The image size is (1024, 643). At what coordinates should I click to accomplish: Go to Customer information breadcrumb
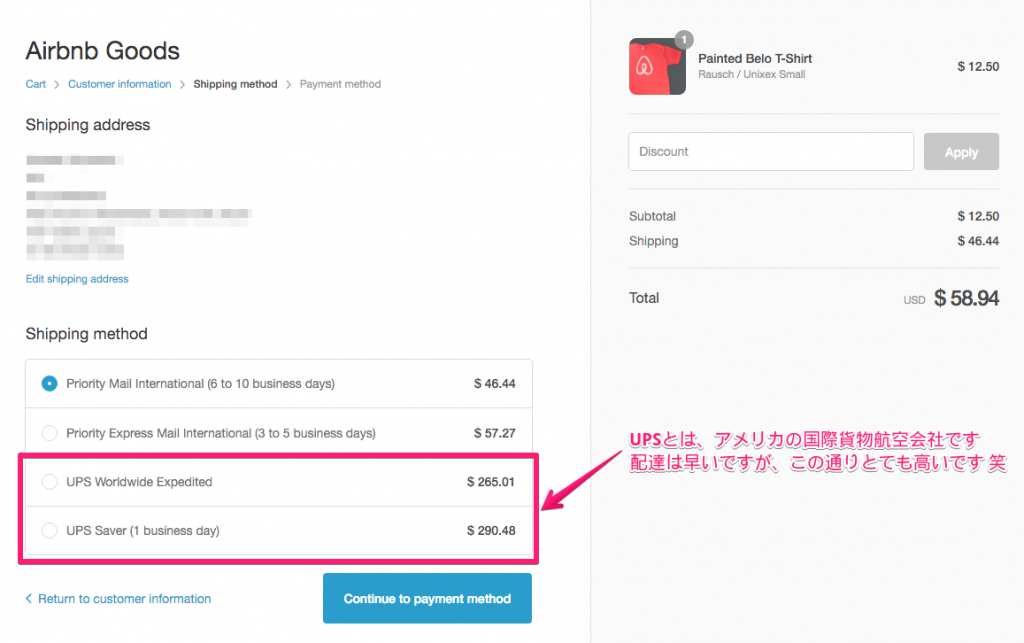[x=120, y=84]
